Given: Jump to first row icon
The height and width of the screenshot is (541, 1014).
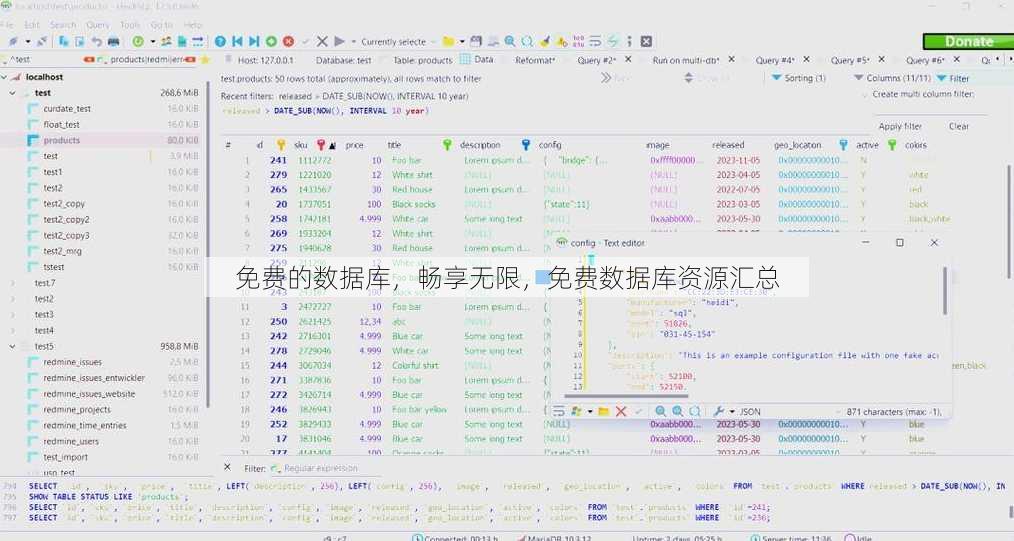Looking at the screenshot, I should pos(237,41).
